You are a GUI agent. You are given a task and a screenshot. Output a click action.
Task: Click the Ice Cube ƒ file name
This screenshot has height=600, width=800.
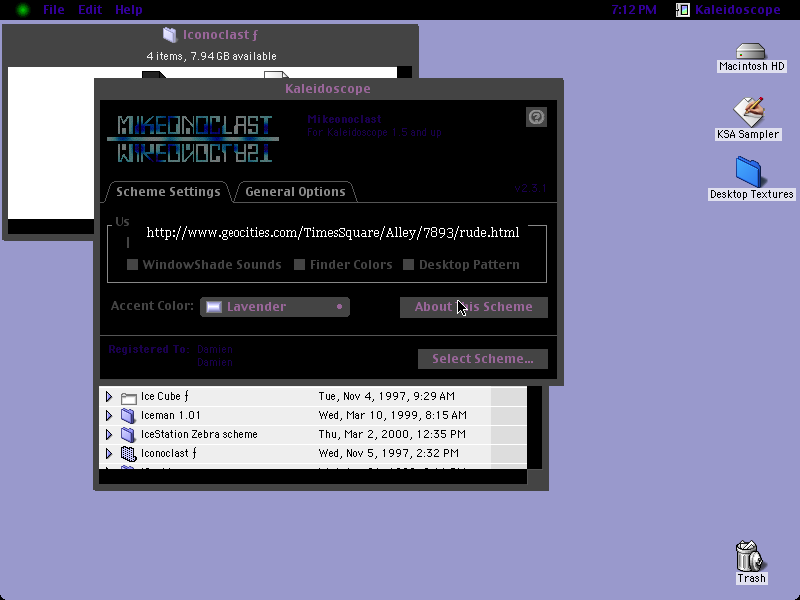click(x=165, y=396)
